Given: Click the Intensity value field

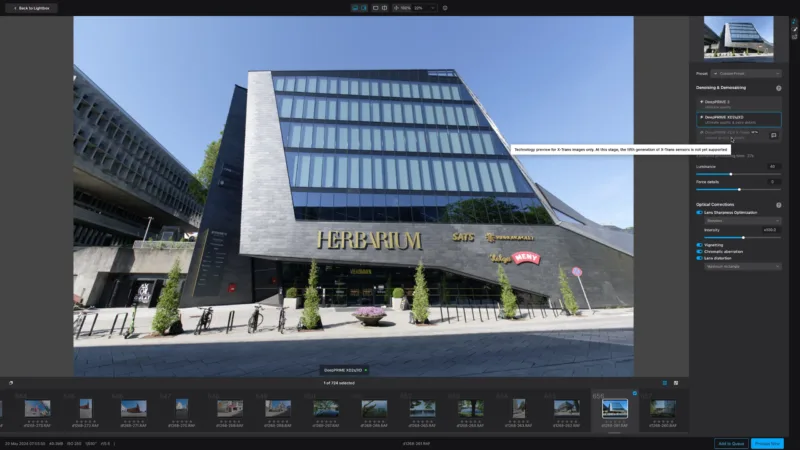Looking at the screenshot, I should [770, 230].
